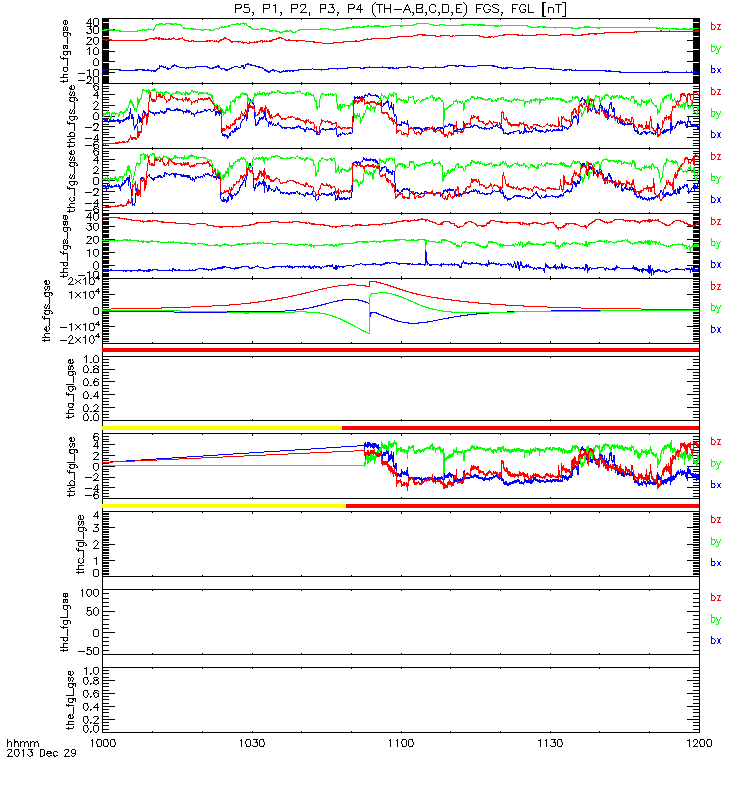Screen dimensions: 750x800
Task: Click the yellow bar segment above thb_fgl_gse panel
Action: coord(222,428)
